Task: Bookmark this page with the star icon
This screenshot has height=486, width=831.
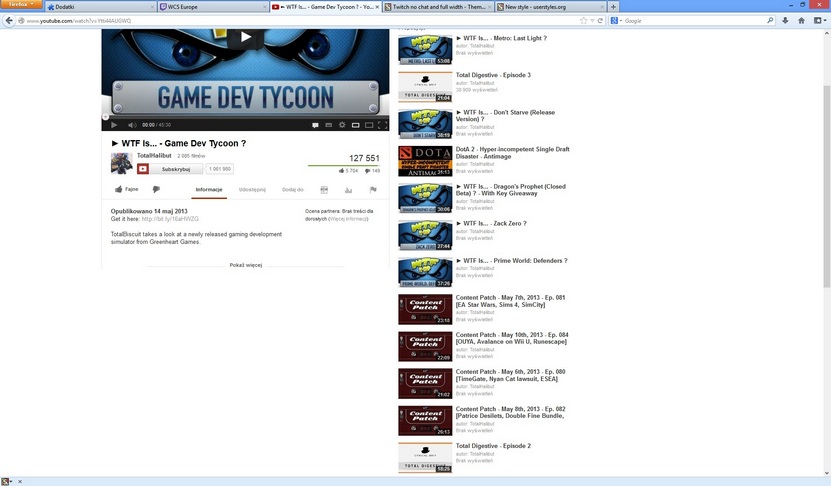Action: click(584, 21)
